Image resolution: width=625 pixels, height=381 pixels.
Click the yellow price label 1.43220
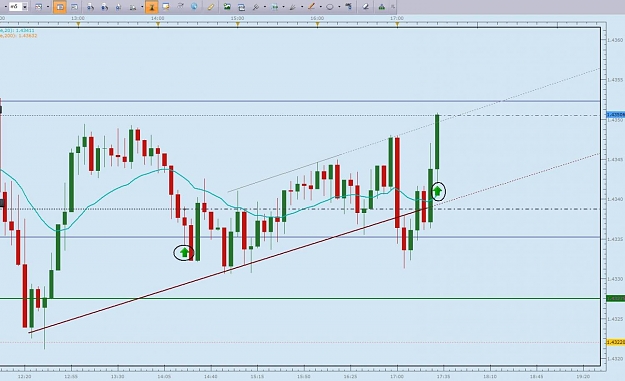point(615,342)
